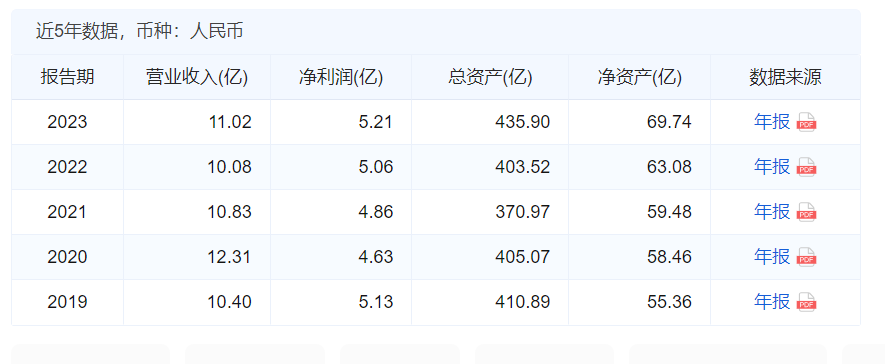
Task: Open the 2020 annual report PDF icon
Action: (x=807, y=257)
